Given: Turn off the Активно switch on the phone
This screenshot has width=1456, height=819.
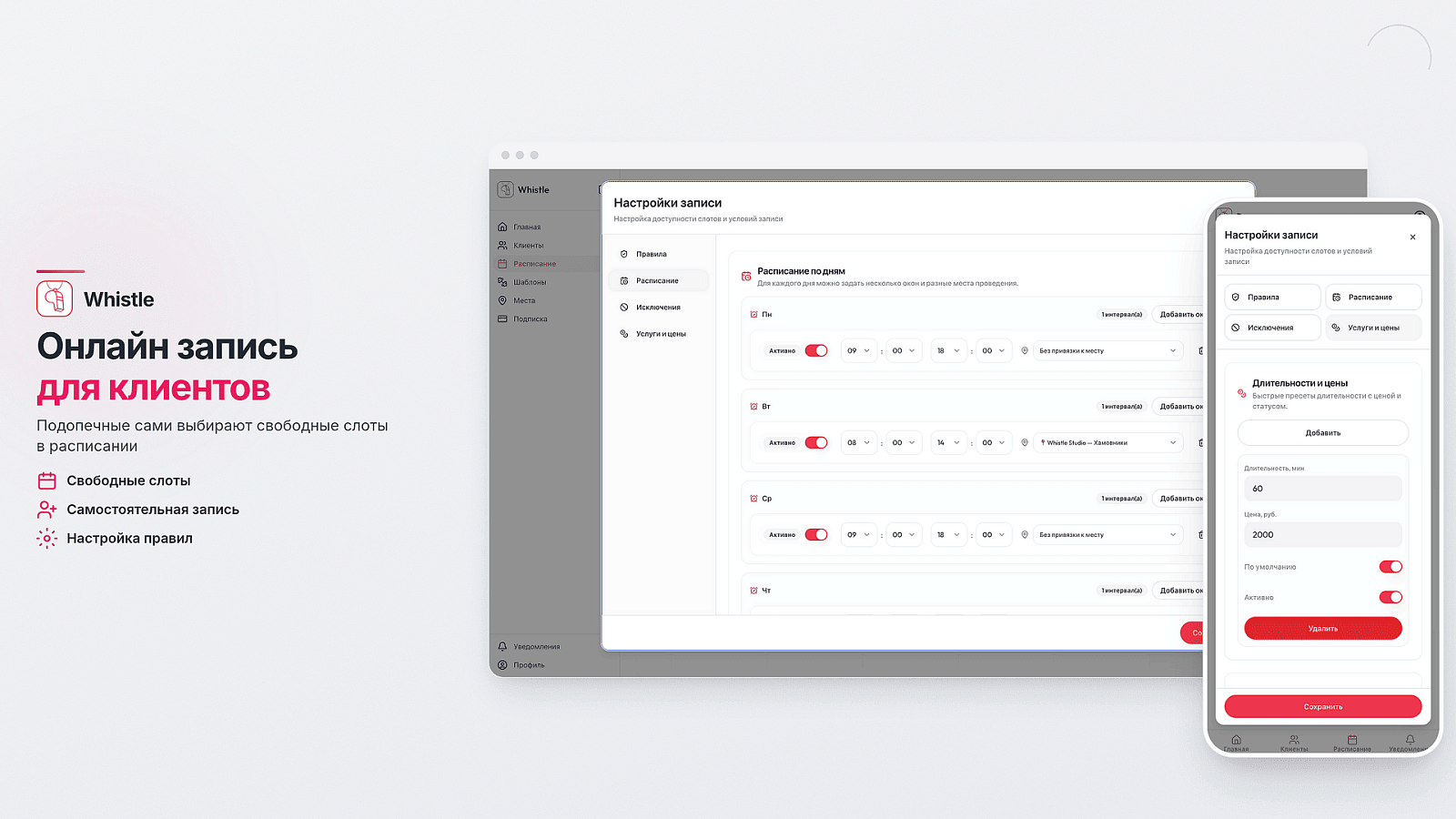Looking at the screenshot, I should [x=1390, y=597].
